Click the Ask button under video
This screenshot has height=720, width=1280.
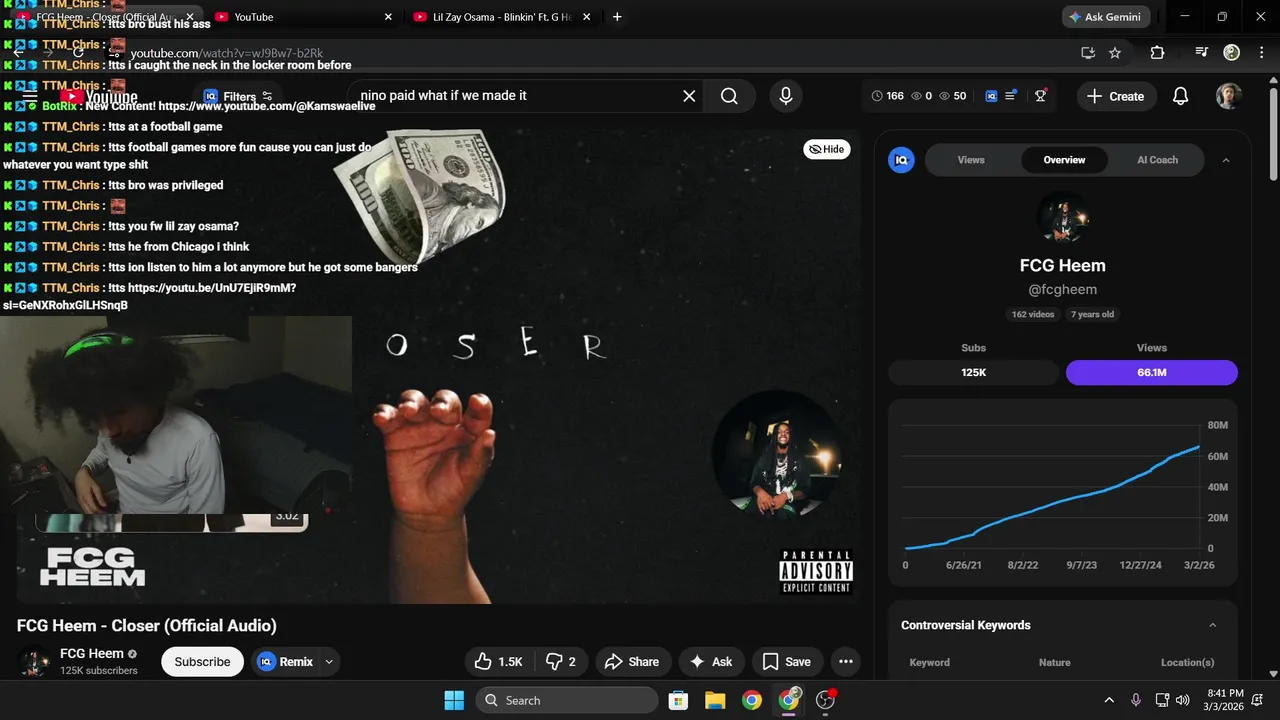click(x=711, y=661)
